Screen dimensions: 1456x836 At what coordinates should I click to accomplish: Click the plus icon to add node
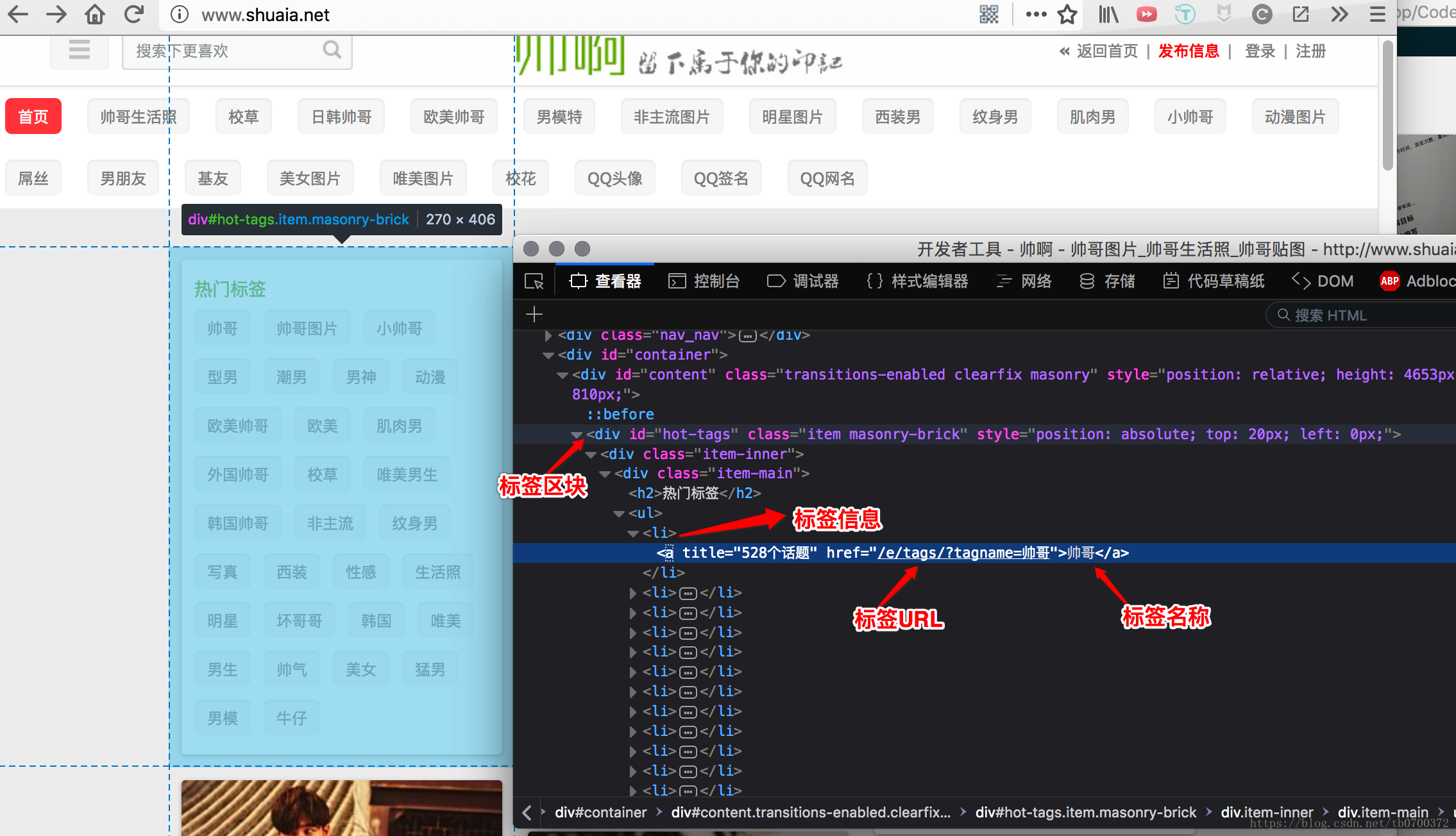coord(534,314)
